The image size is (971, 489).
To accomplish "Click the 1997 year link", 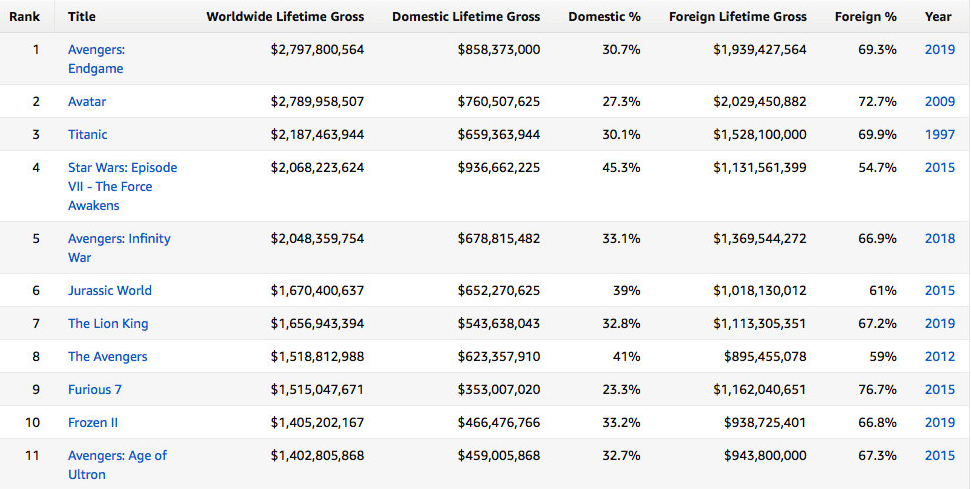I will 939,134.
